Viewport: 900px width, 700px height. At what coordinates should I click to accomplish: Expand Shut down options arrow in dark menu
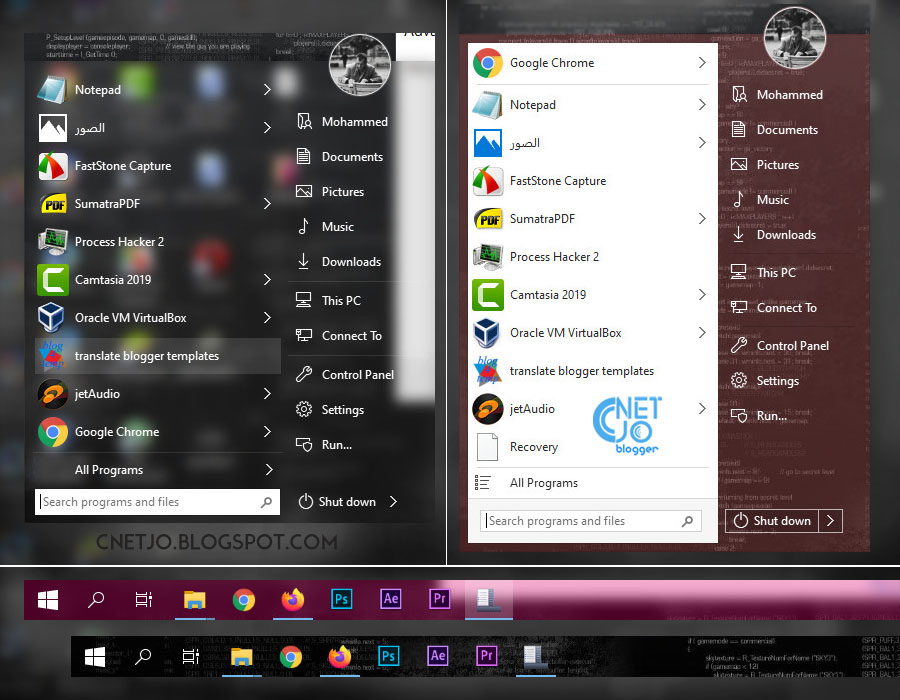[393, 501]
